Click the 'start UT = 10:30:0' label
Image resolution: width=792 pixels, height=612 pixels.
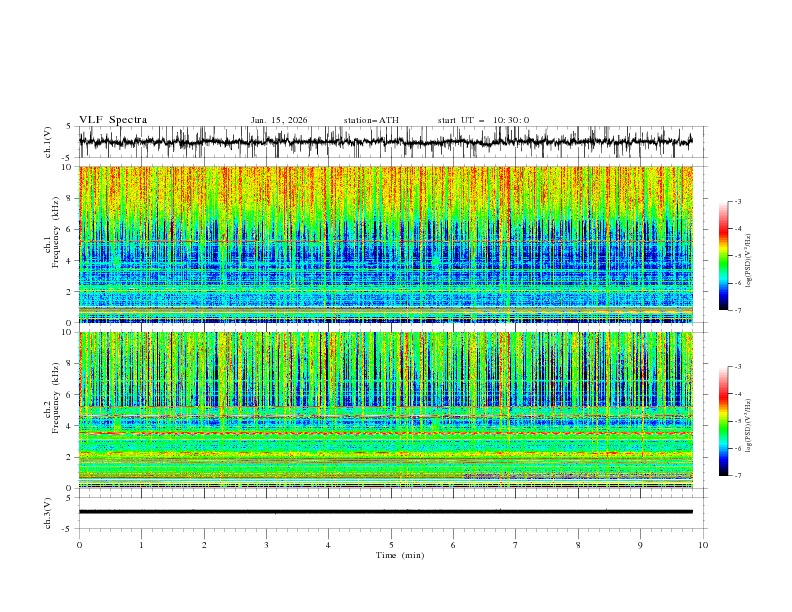pos(483,120)
